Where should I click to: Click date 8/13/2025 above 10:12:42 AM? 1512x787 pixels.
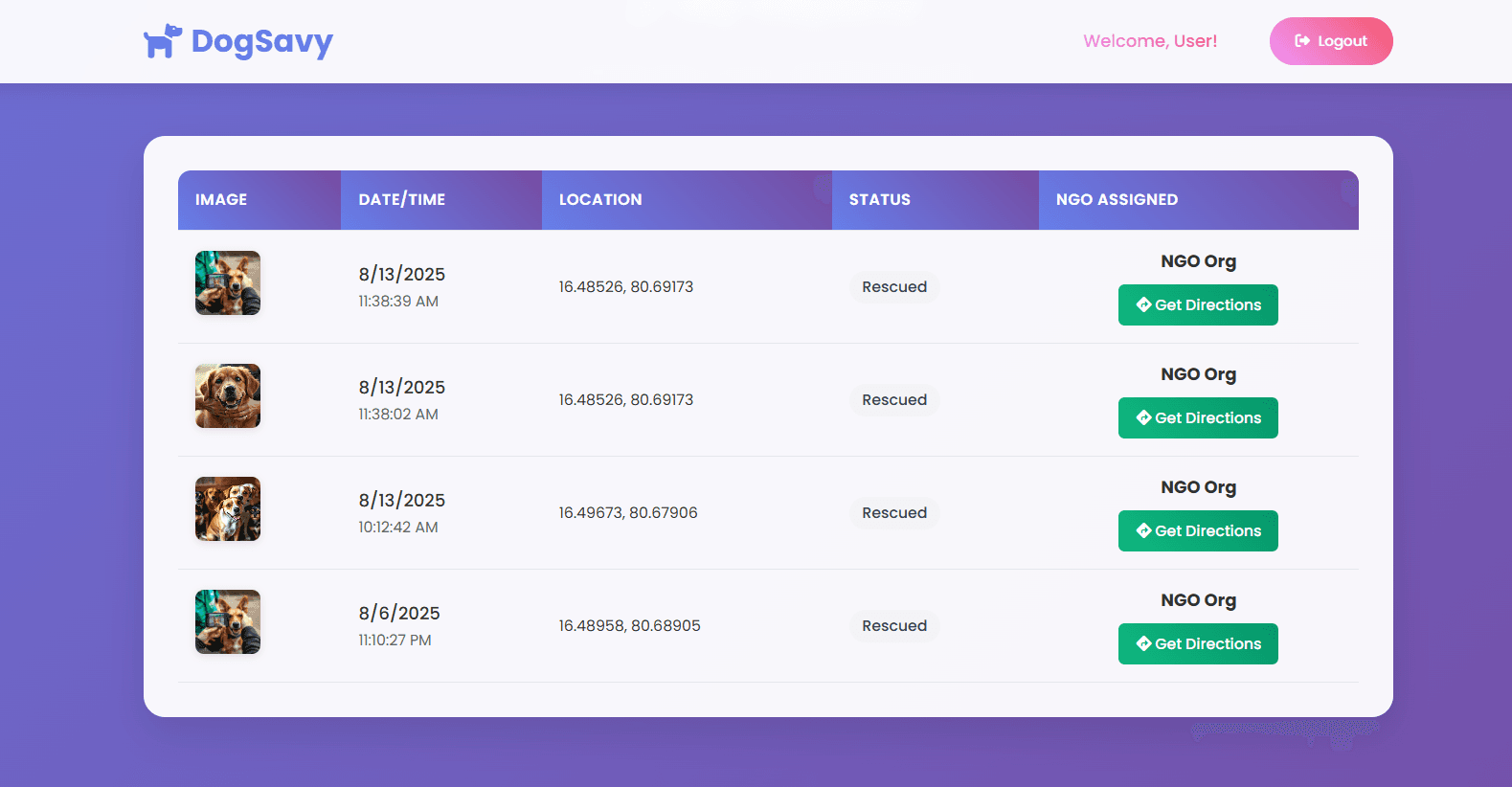coord(402,501)
